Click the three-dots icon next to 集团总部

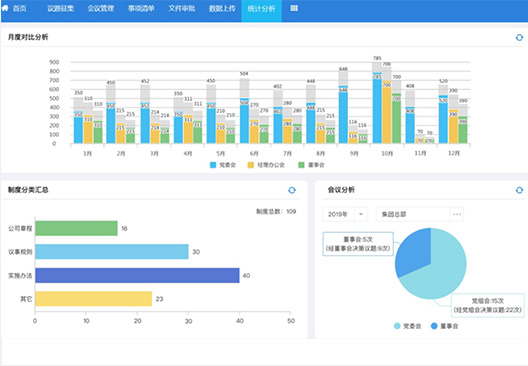(x=457, y=214)
